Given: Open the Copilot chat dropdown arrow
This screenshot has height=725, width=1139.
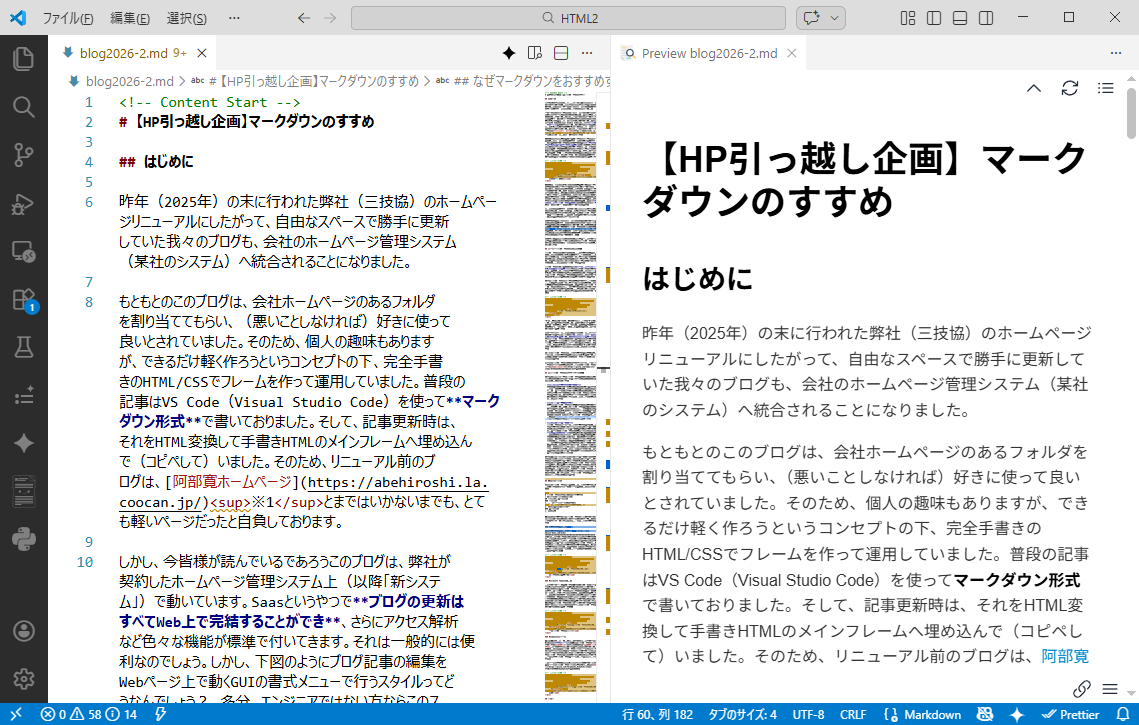Looking at the screenshot, I should tap(834, 18).
